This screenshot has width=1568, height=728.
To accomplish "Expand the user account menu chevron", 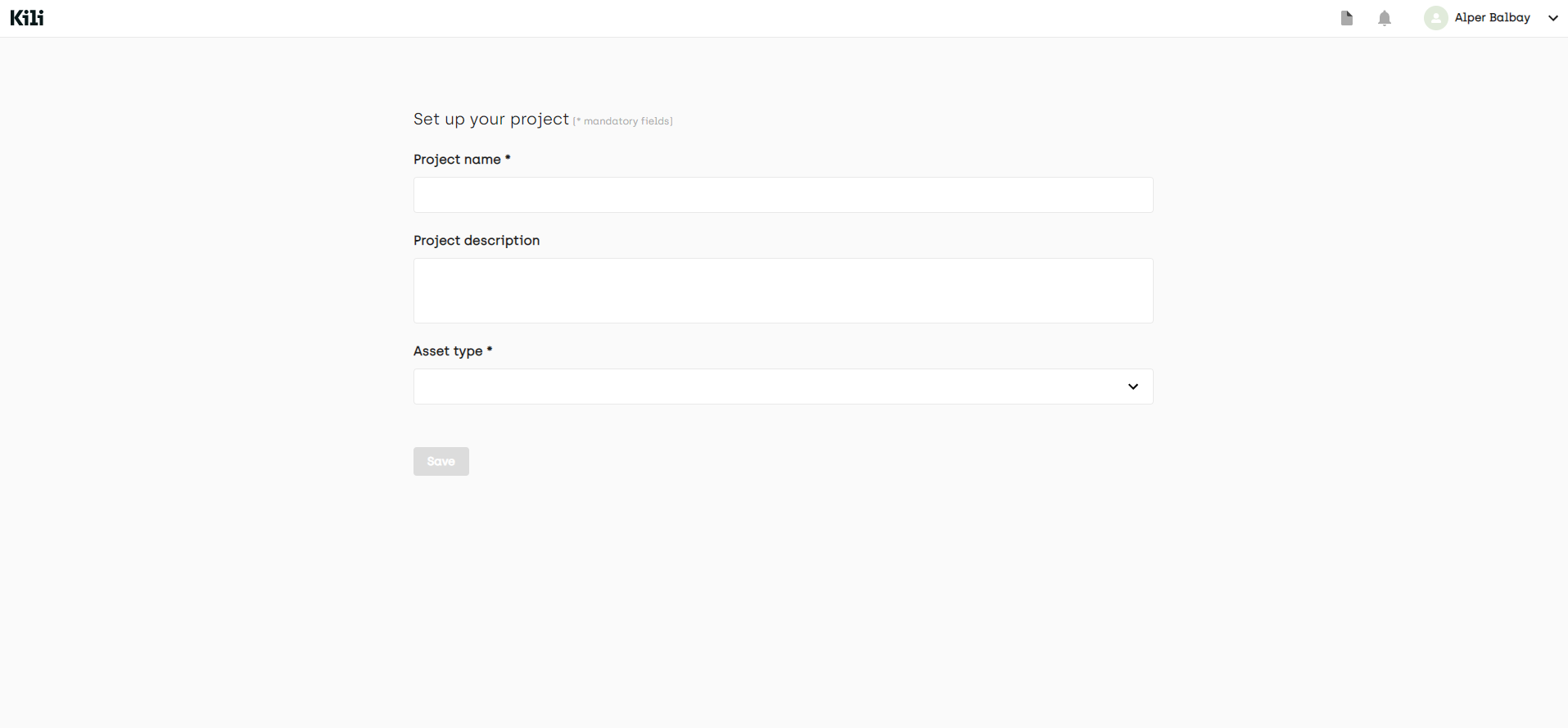I will click(x=1552, y=18).
